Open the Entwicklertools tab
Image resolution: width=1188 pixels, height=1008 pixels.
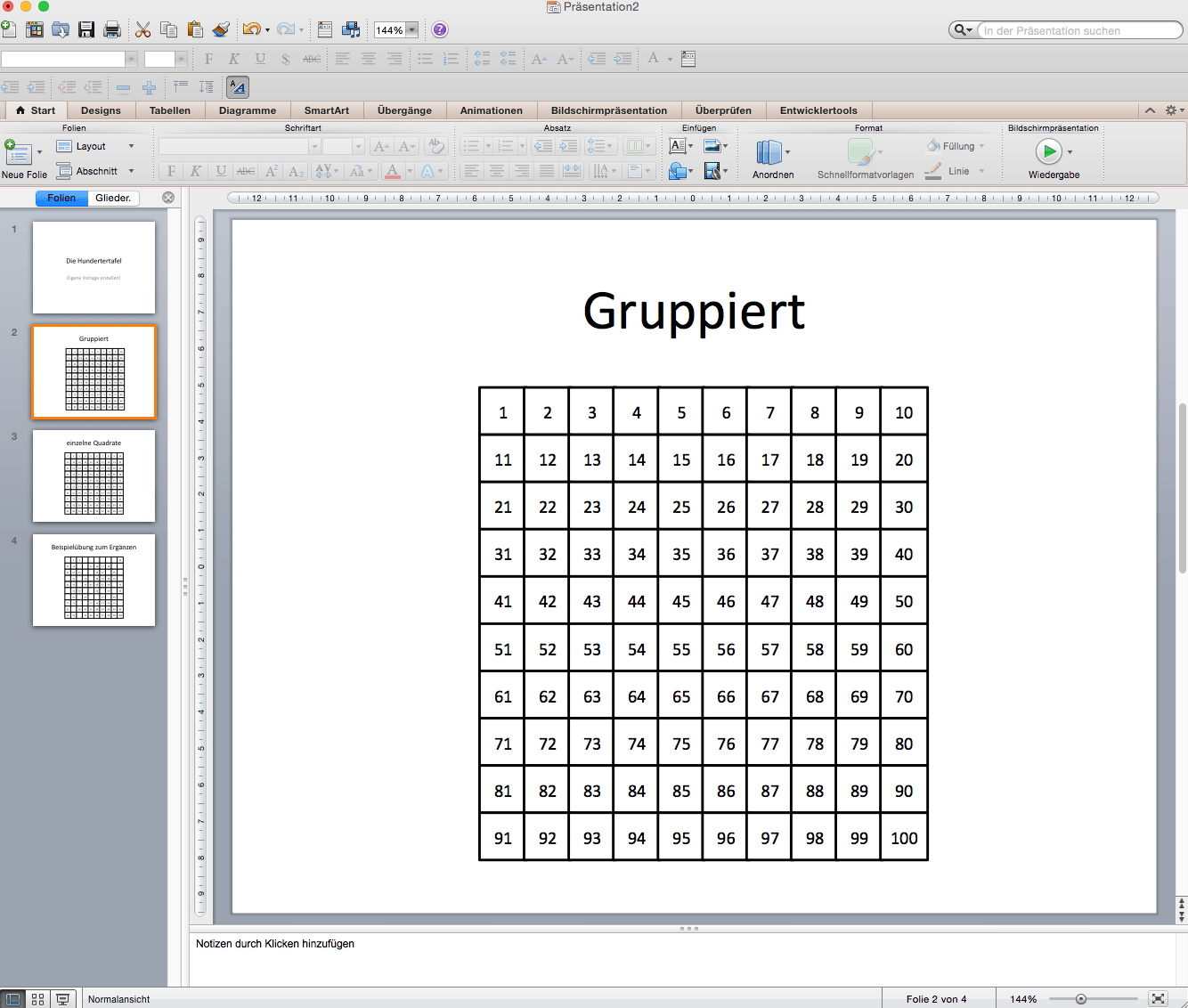818,110
